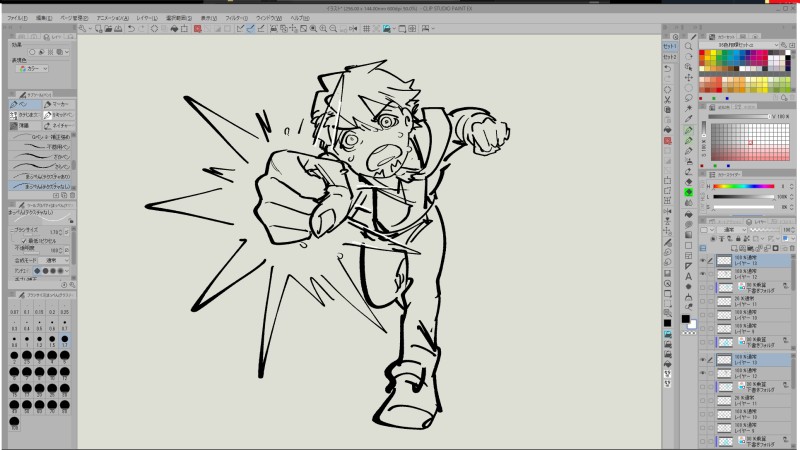The height and width of the screenshot is (450, 800).
Task: Select the move layer tool
Action: pyautogui.click(x=688, y=78)
